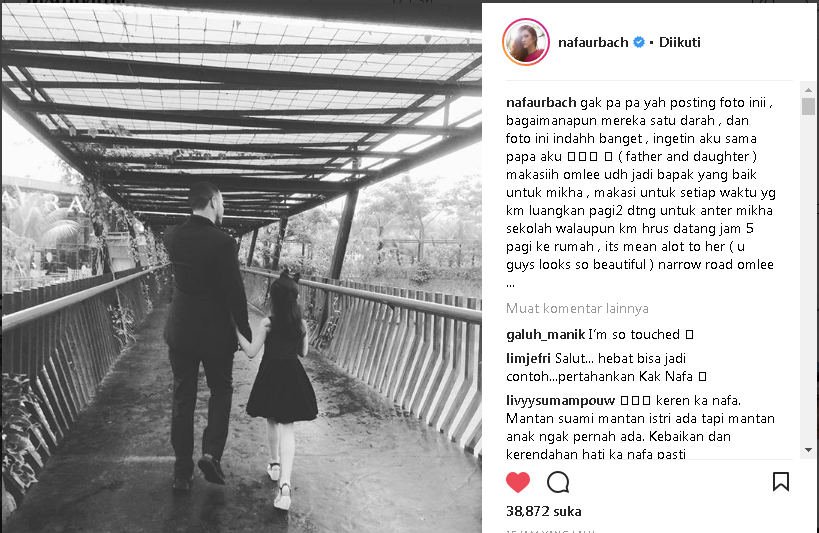Visit limjefri commenter profile
Viewport: 819px width, 533px height.
pos(528,358)
